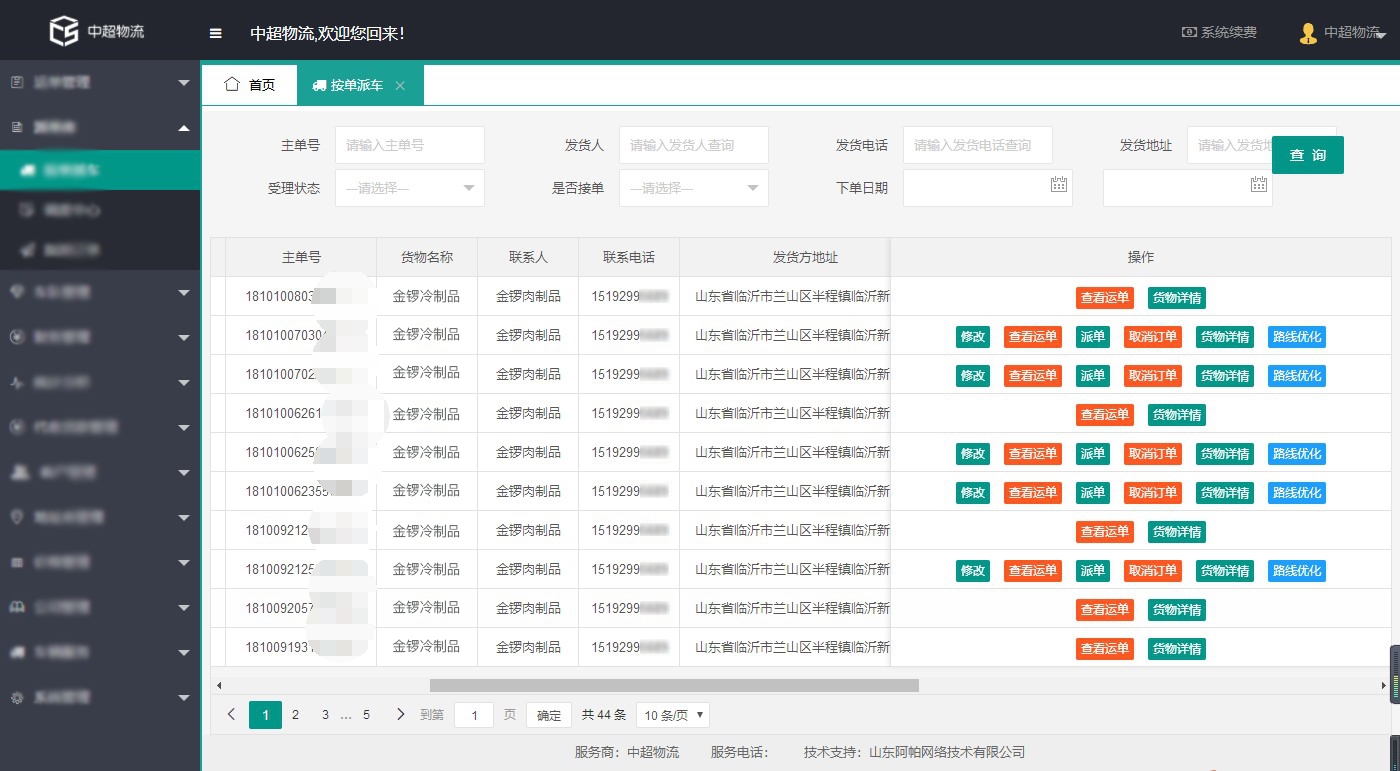Image resolution: width=1400 pixels, height=771 pixels.
Task: Click 修改 for order 1810100703
Action: (973, 337)
